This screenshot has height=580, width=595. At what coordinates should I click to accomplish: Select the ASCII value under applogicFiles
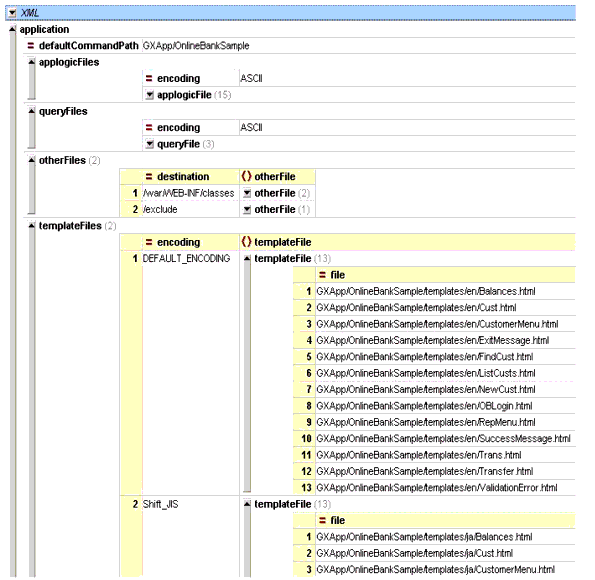pyautogui.click(x=251, y=79)
